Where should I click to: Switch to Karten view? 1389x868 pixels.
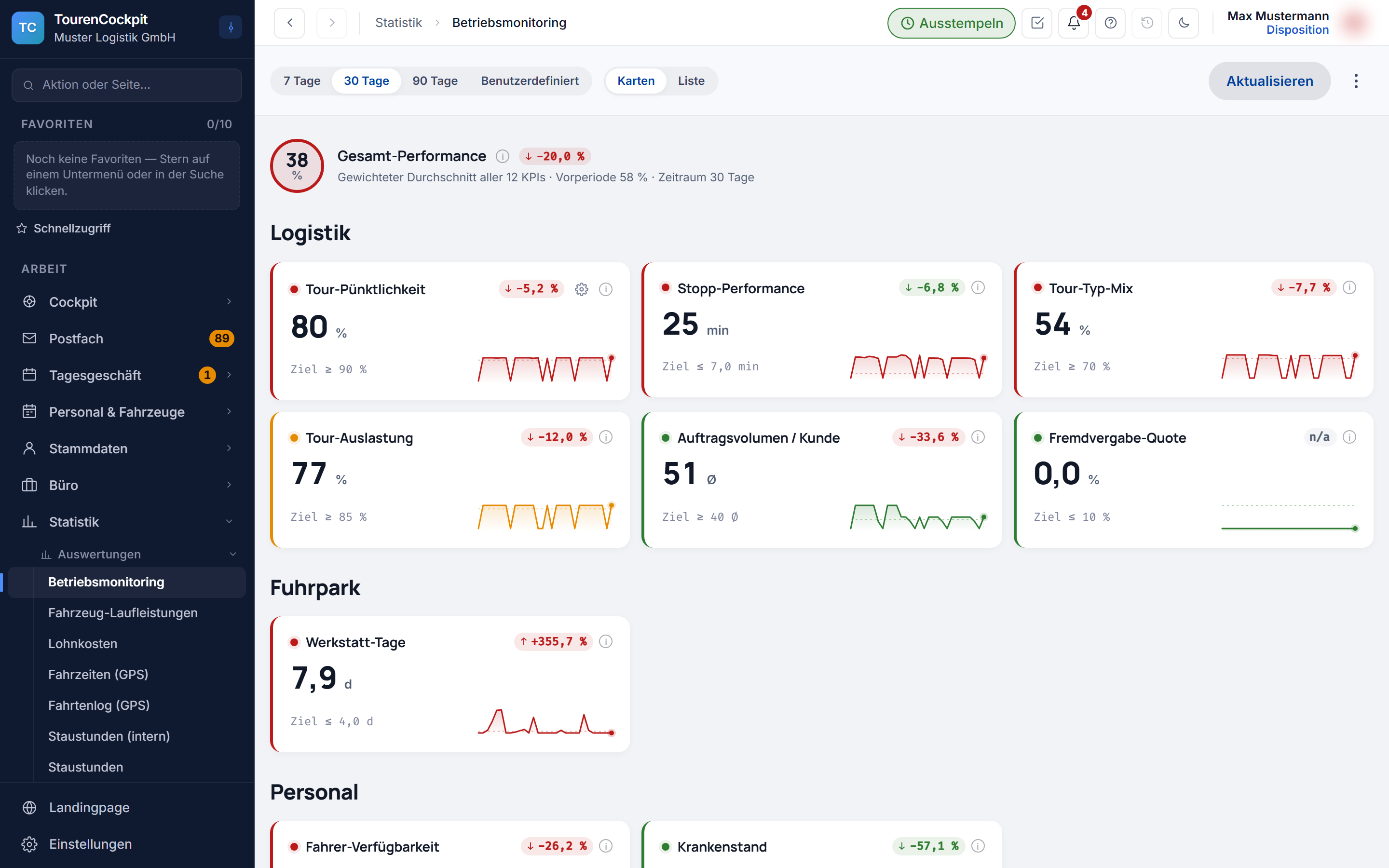pos(636,81)
